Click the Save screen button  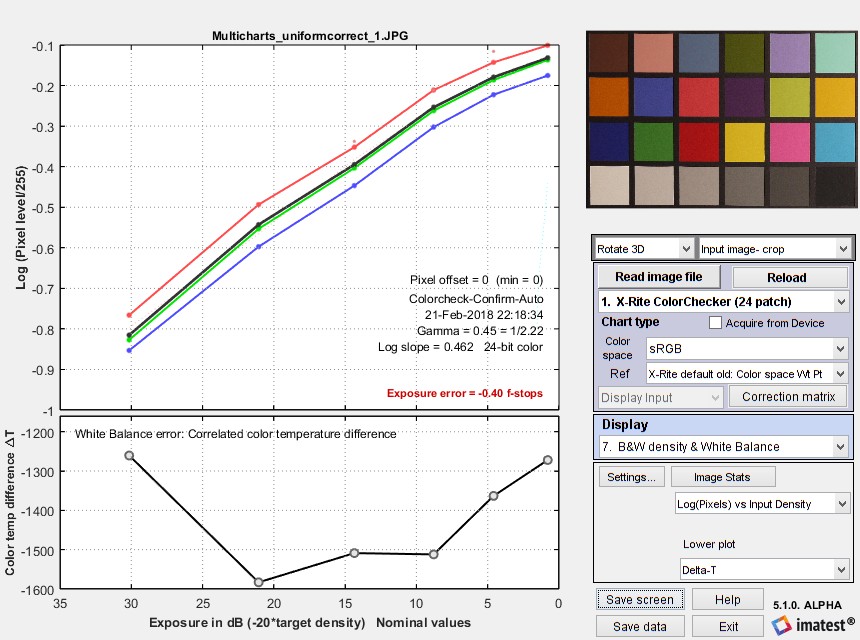pos(640,599)
